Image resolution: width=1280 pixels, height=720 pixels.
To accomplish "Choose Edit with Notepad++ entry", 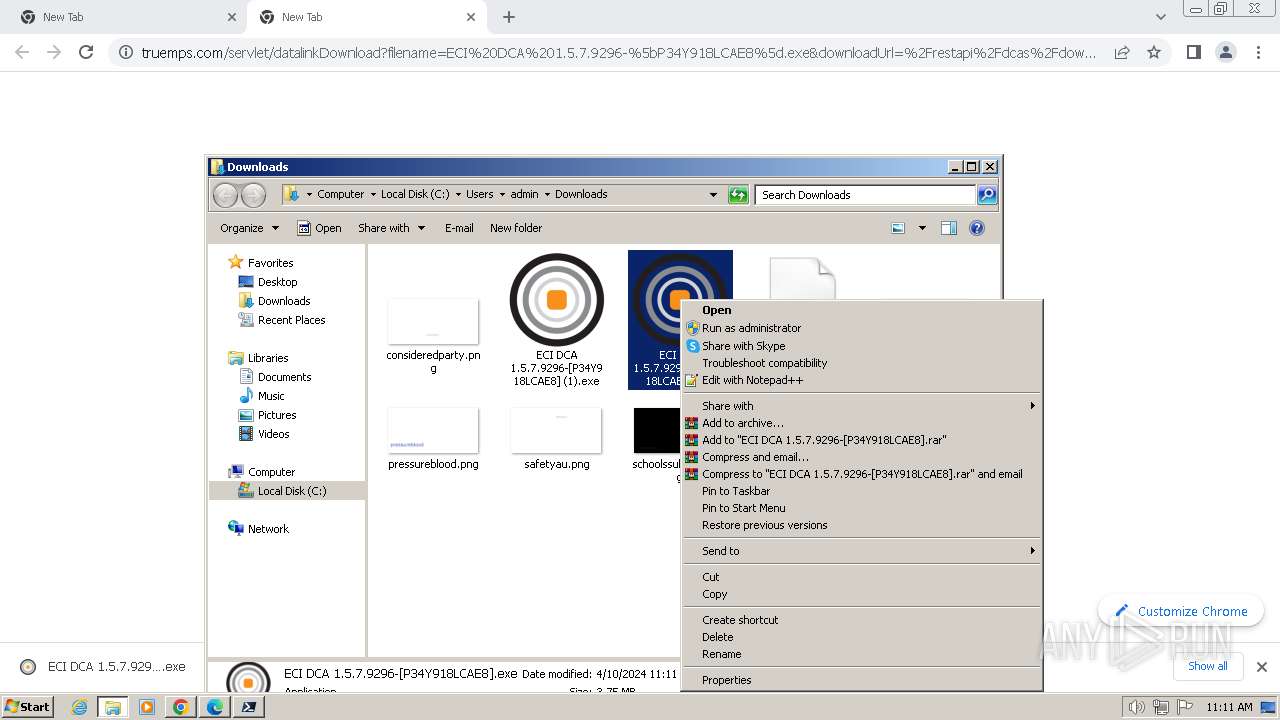I will tap(752, 380).
